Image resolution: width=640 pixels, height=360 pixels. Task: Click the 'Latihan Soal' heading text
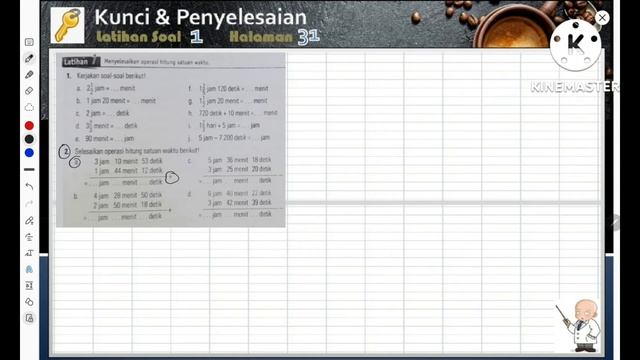(x=139, y=37)
